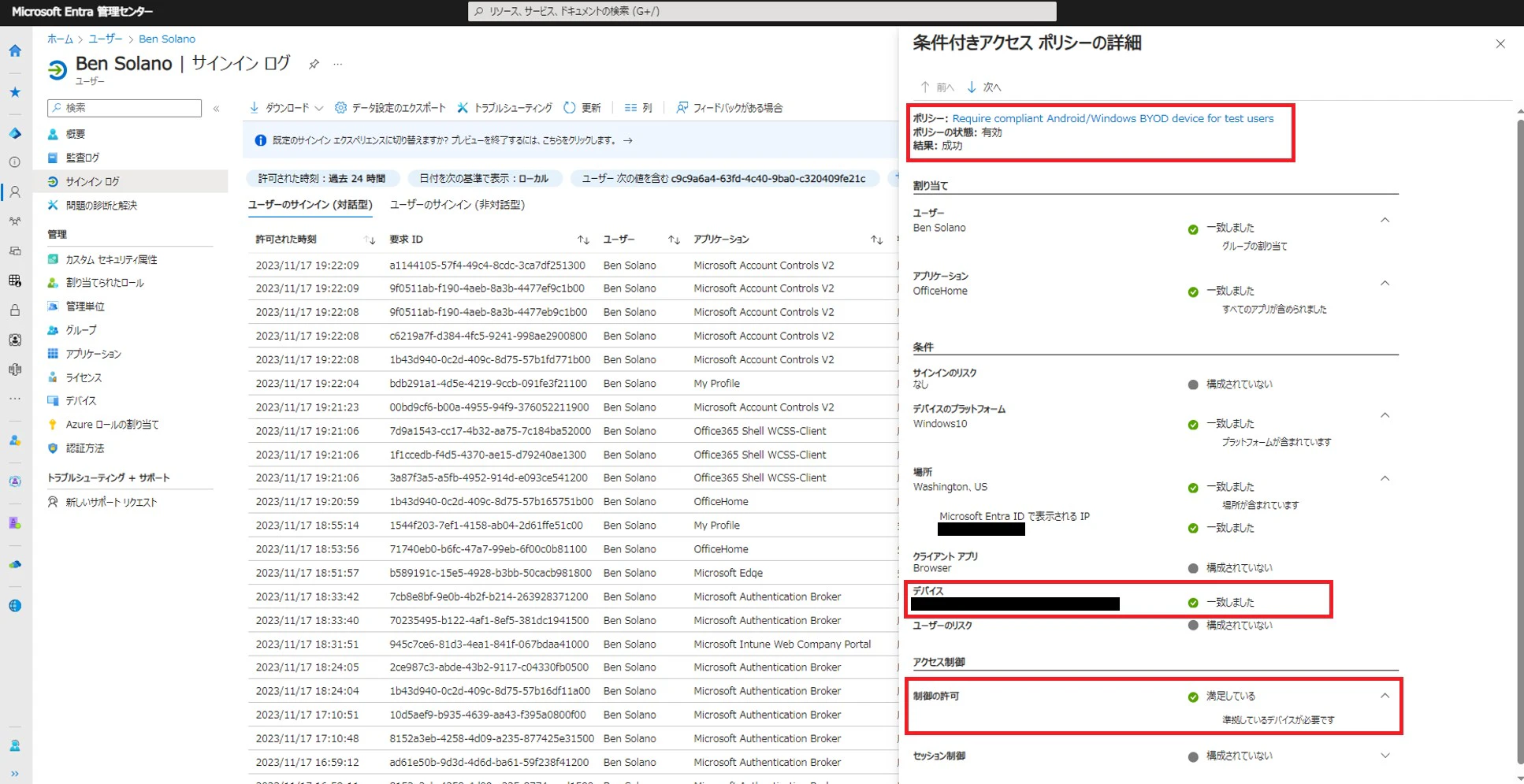Collapse the resource menu with double chevron

click(216, 109)
